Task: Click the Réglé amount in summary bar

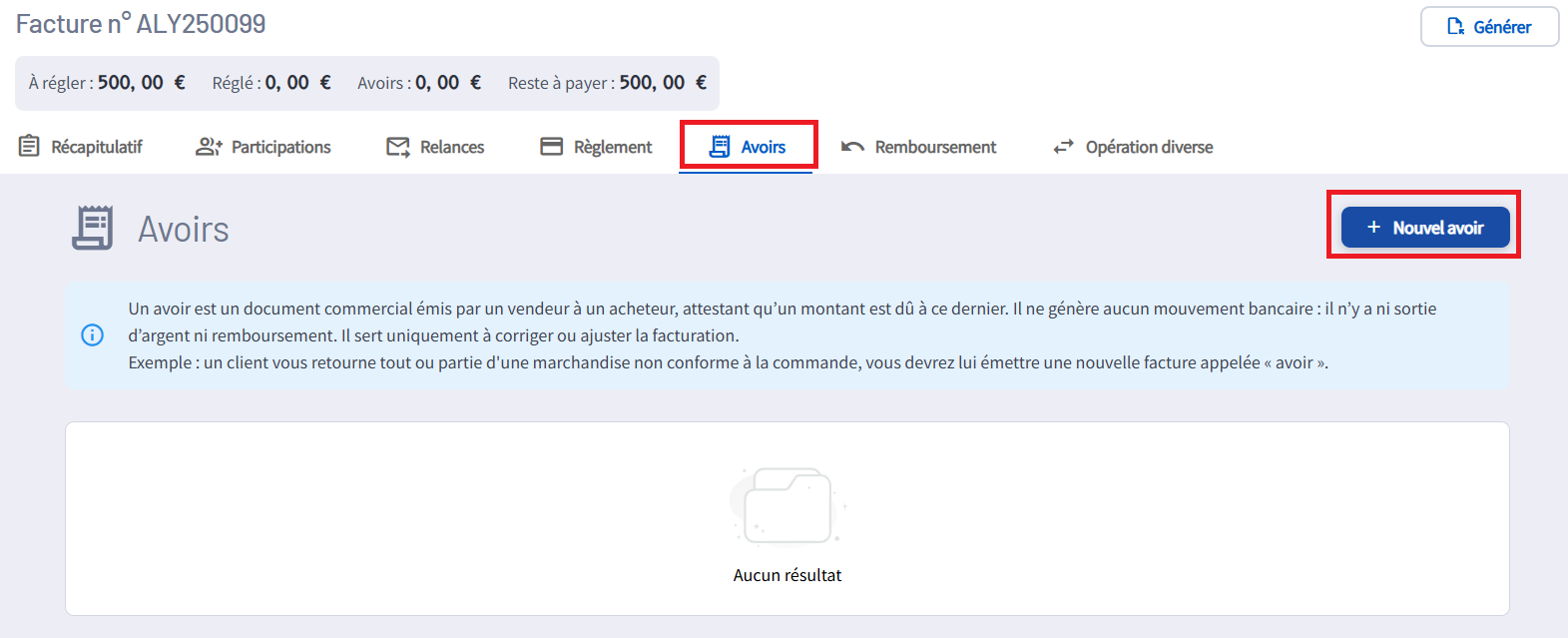Action: tap(297, 83)
